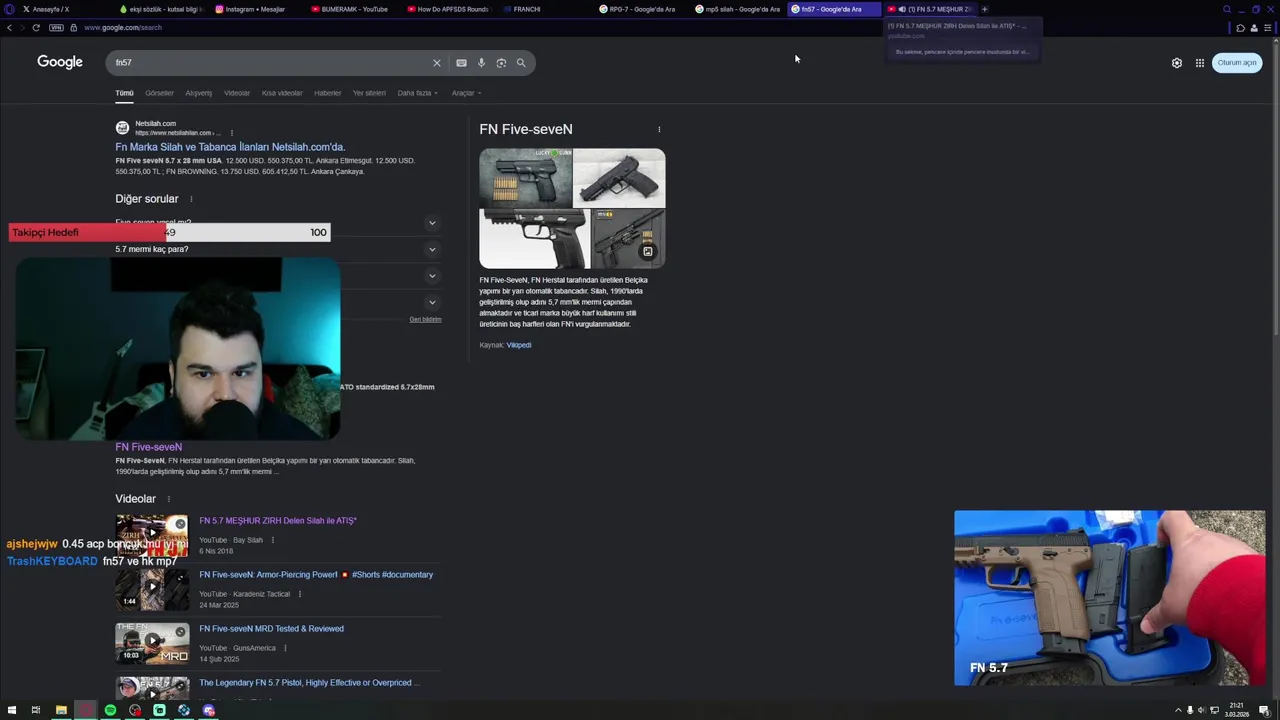Viewport: 1280px width, 720px height.
Task: Switch to the Videolar results tab
Action: coord(237,93)
